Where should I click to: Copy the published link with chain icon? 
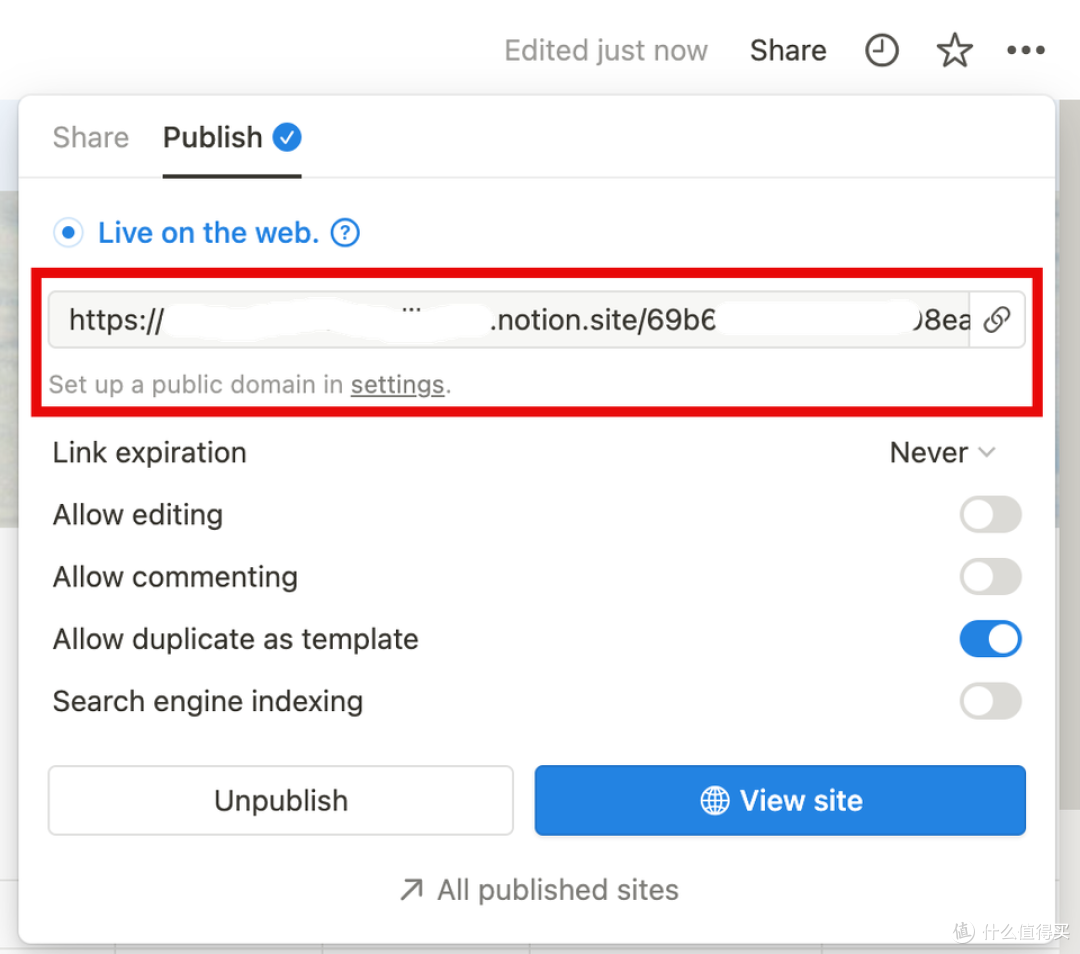[997, 320]
